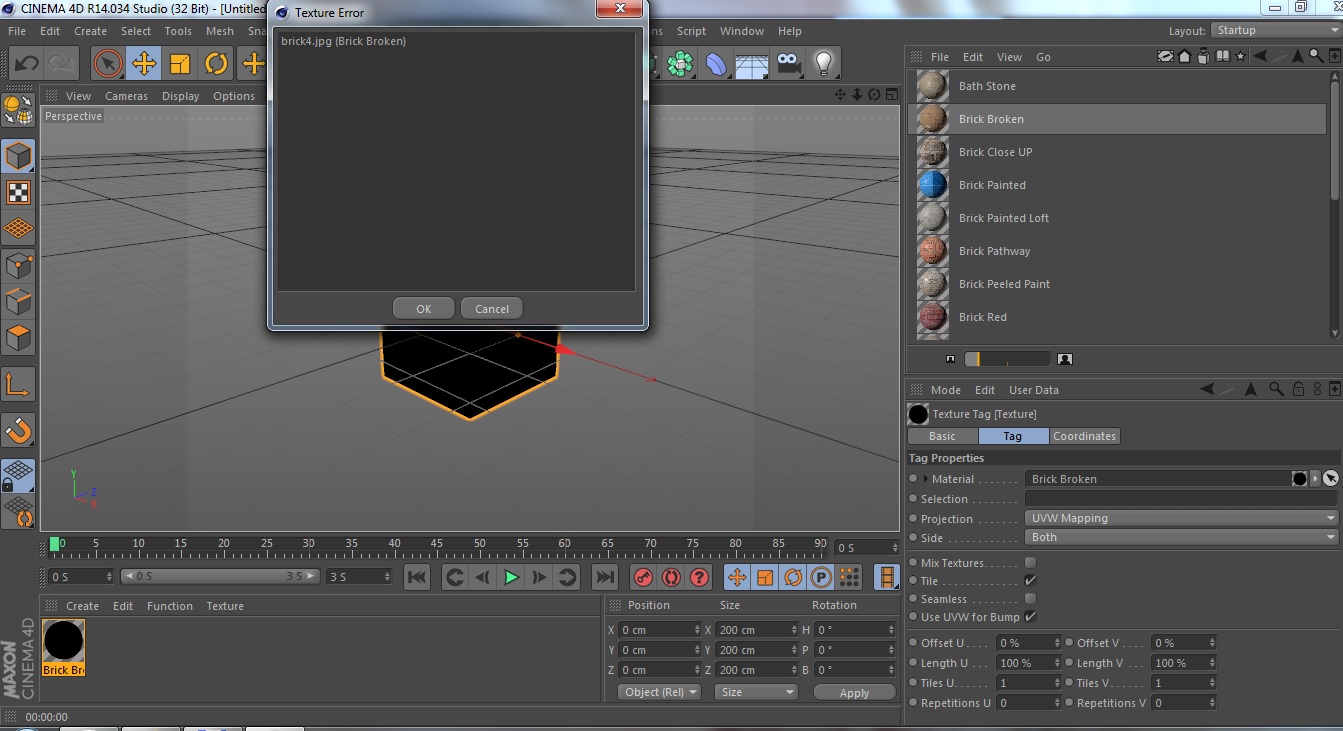Open the Mesh menu in menu bar
Screen dimensions: 1343x731
[219, 31]
